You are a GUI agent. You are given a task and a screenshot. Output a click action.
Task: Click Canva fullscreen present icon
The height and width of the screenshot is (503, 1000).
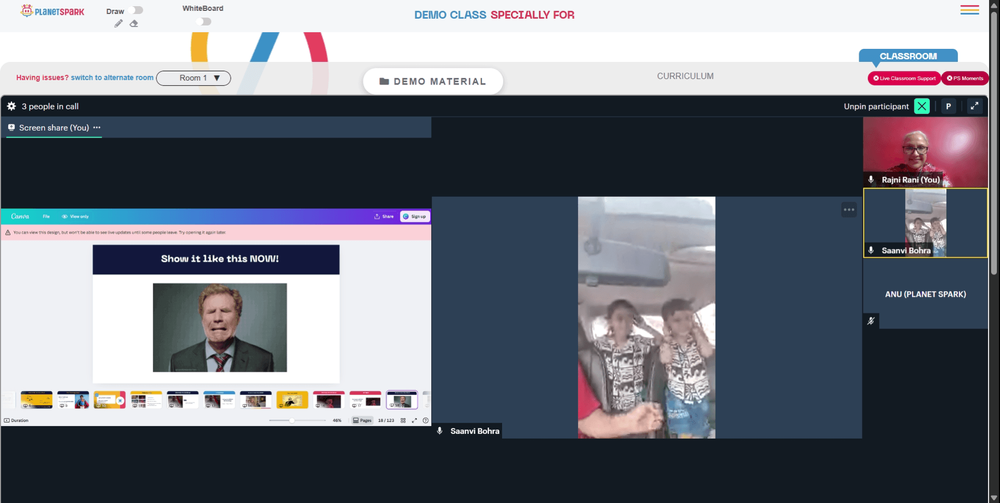click(x=415, y=421)
